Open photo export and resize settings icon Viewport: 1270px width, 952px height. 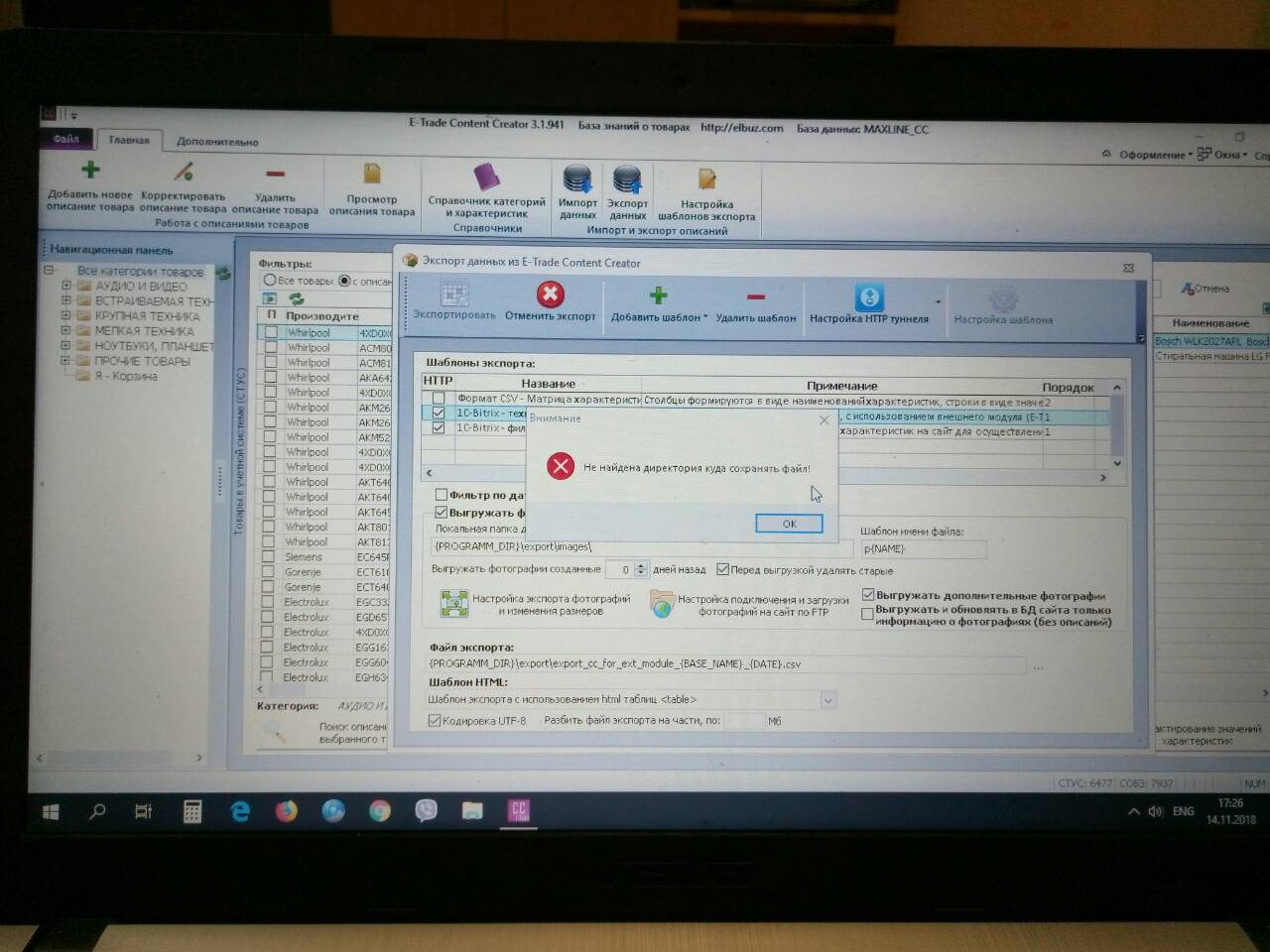point(453,604)
